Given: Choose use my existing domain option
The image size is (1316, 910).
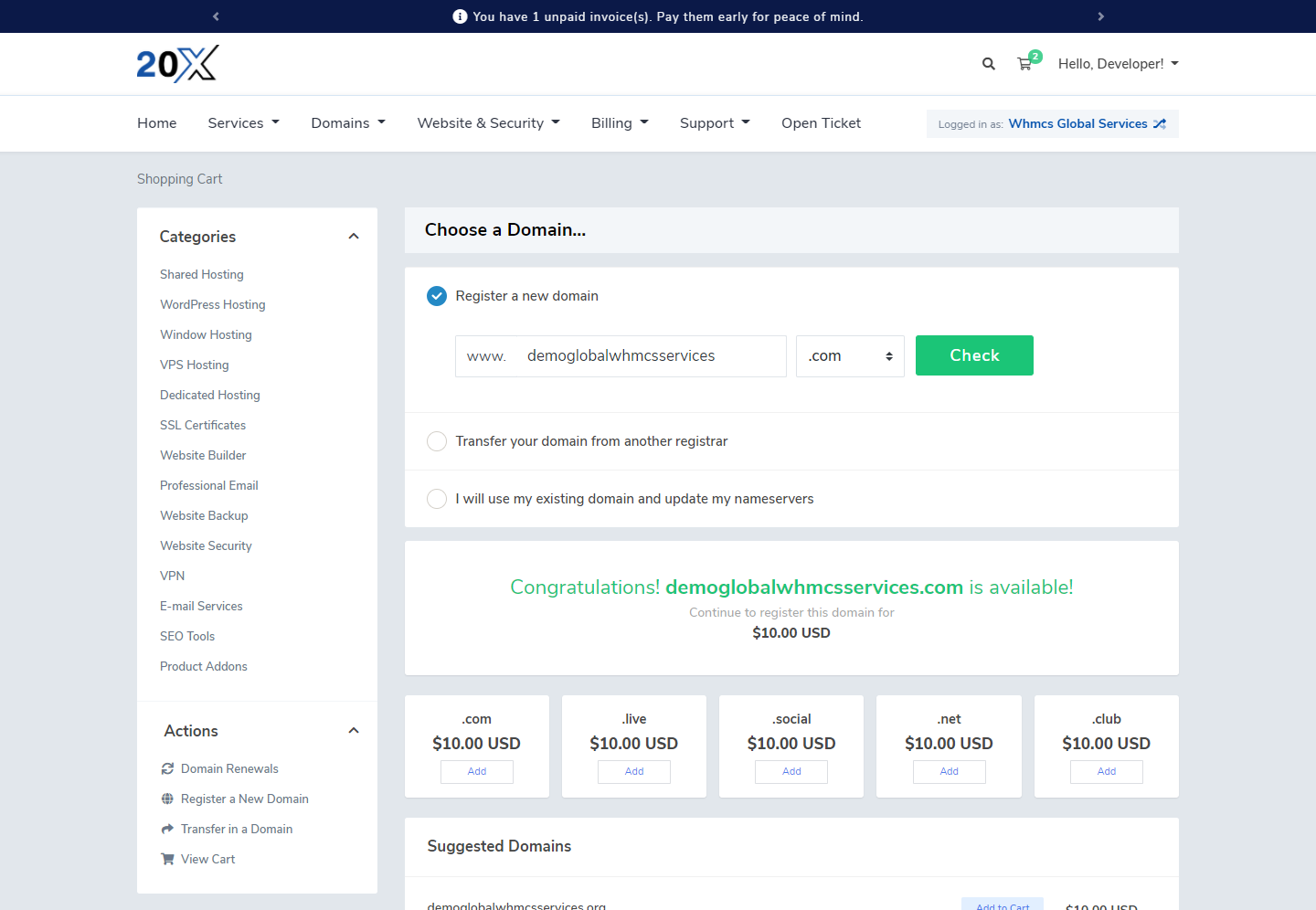Looking at the screenshot, I should tap(437, 499).
